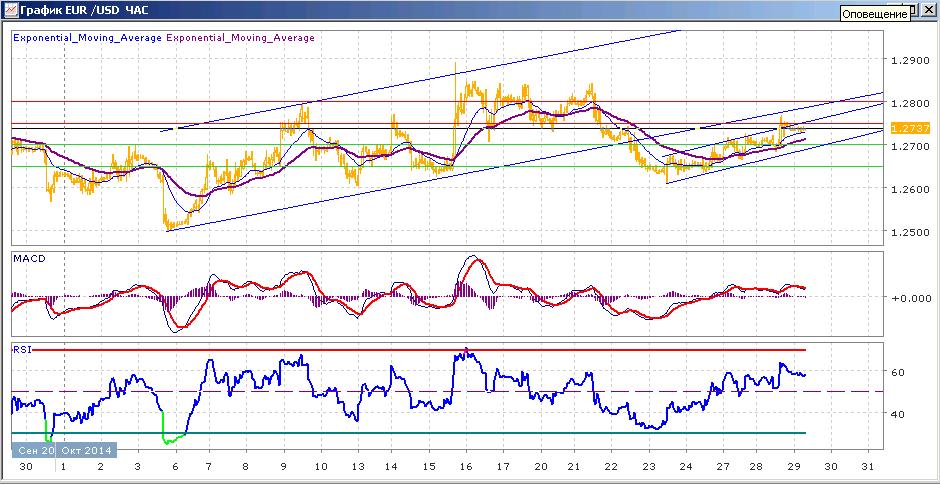
Task: Click date 23 on the time axis
Action: (649, 466)
